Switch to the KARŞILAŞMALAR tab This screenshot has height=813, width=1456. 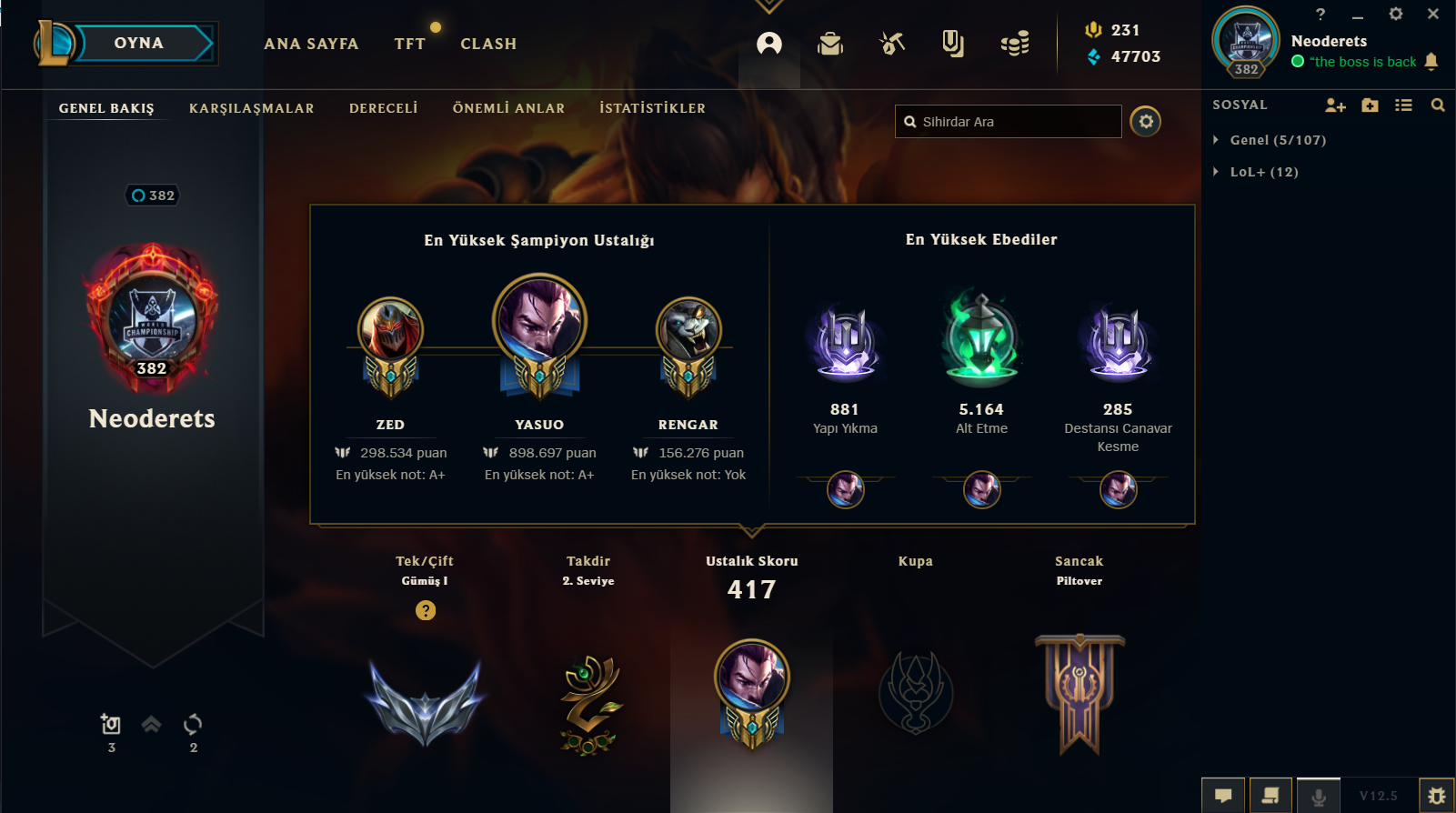(x=252, y=108)
